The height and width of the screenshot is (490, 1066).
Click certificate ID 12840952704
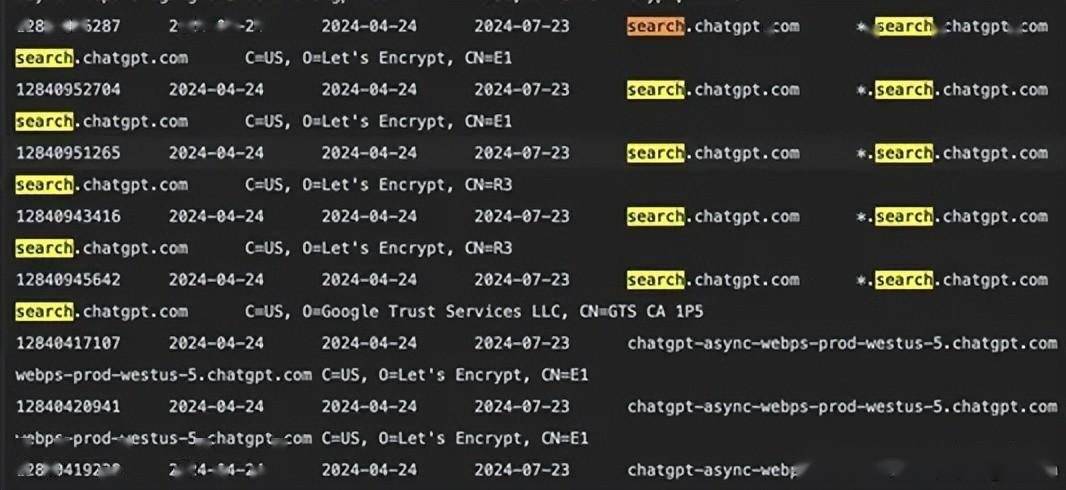point(68,90)
